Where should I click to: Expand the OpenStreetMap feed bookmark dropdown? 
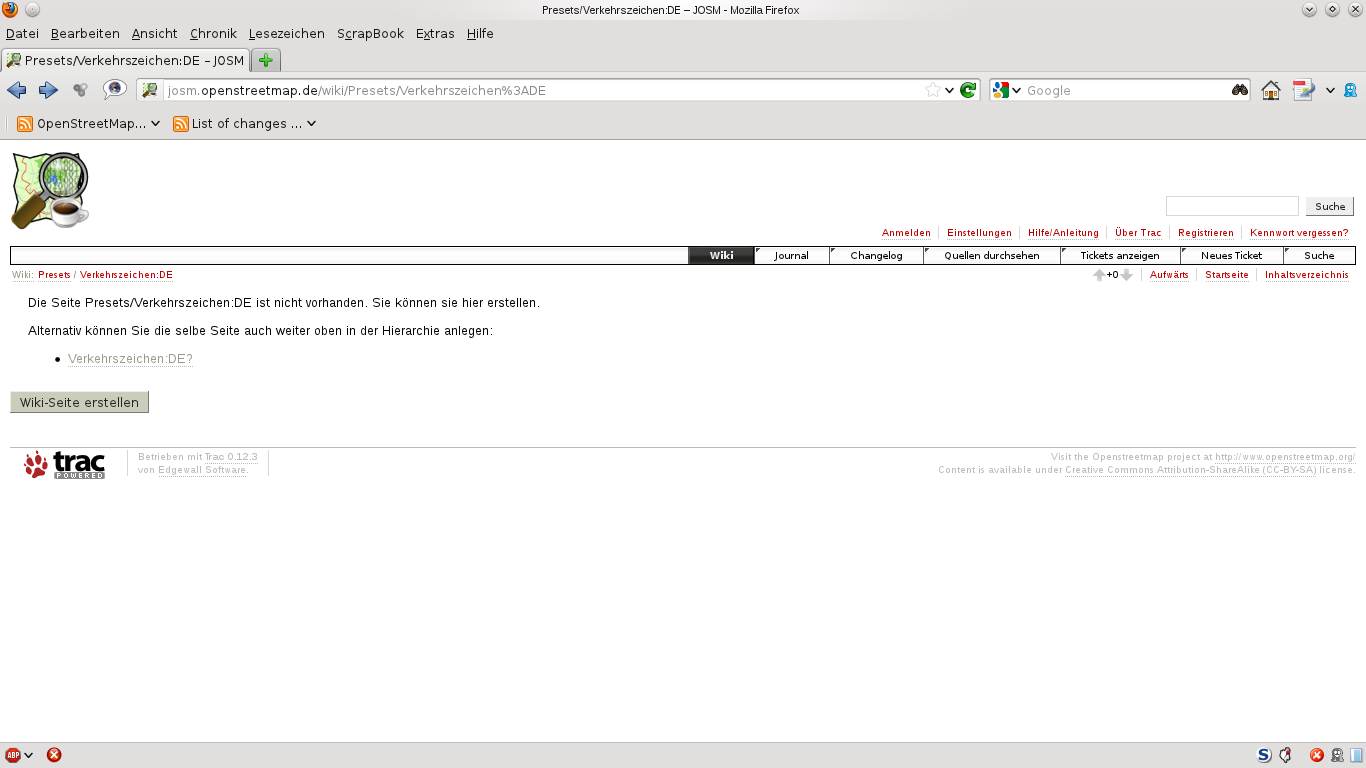tap(155, 124)
